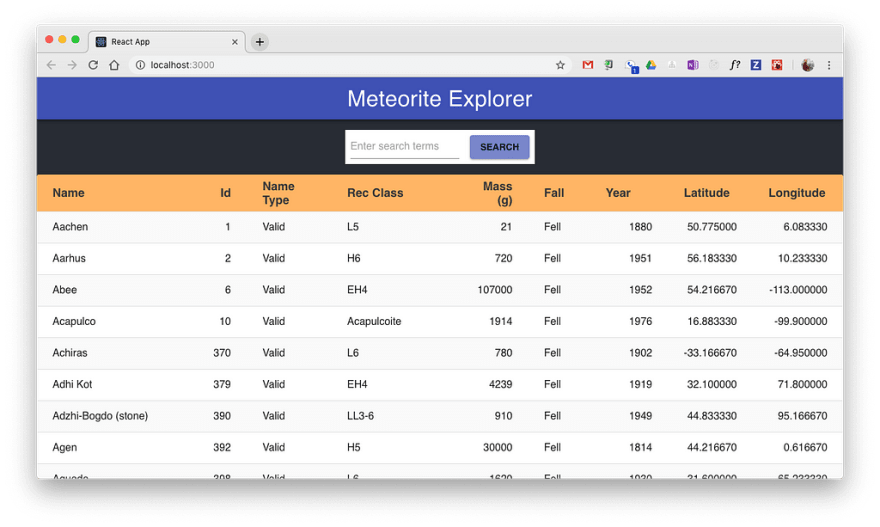Click the Longitude column header
The image size is (880, 527).
(797, 193)
